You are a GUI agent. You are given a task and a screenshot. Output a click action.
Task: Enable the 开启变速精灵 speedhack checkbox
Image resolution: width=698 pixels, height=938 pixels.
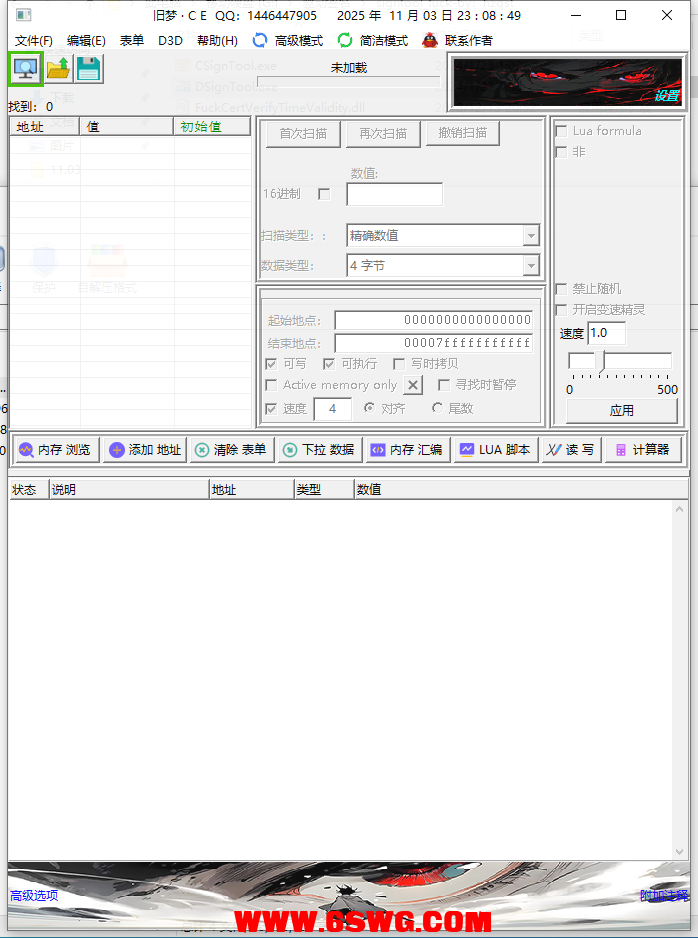click(x=561, y=310)
